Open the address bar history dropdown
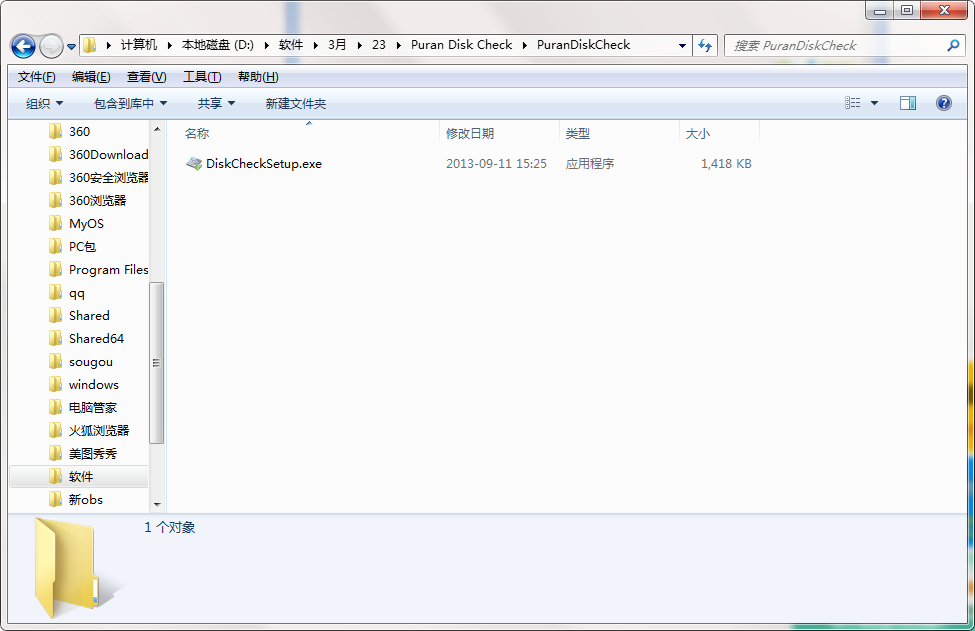 coord(682,45)
